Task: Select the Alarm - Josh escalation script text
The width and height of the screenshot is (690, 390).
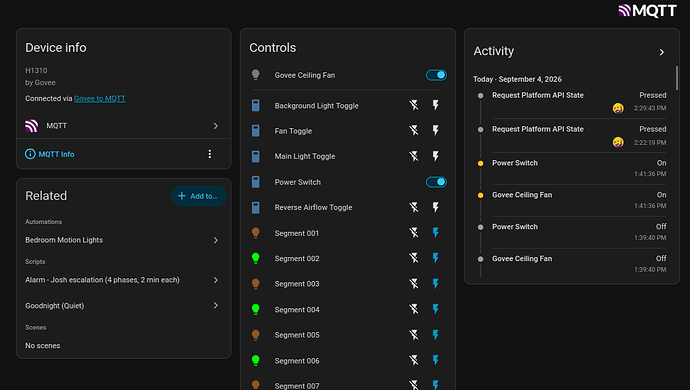Action: click(x=102, y=280)
